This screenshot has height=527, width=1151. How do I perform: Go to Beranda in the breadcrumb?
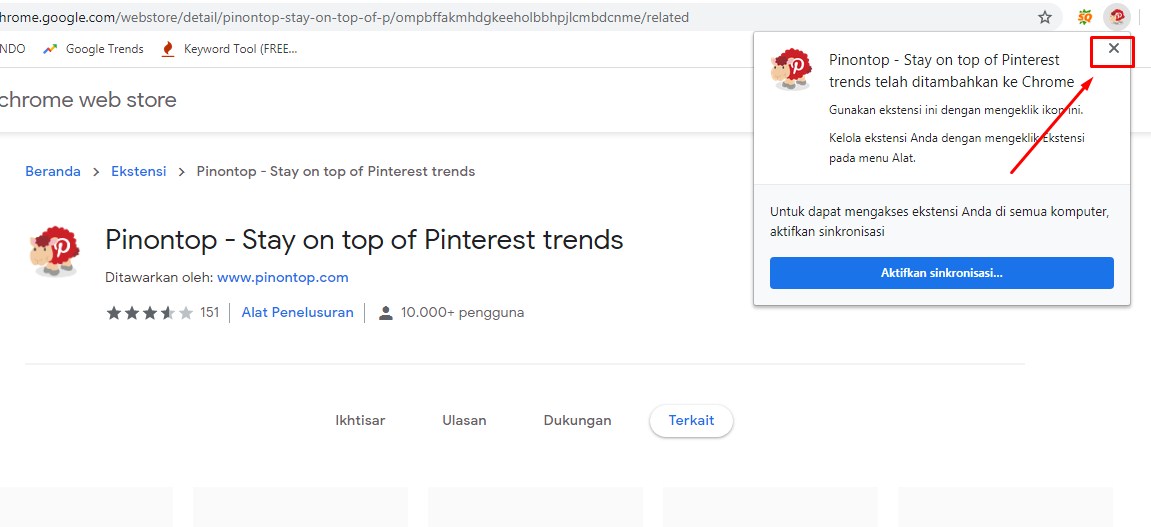[x=53, y=171]
